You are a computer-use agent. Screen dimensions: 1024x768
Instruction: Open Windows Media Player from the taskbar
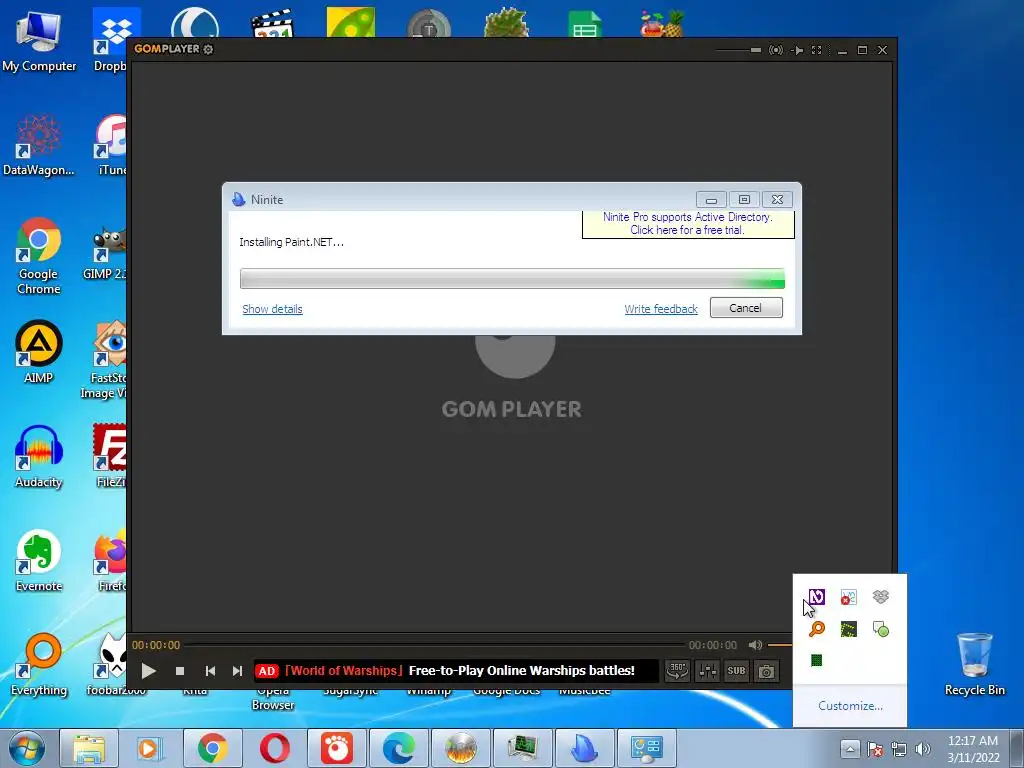coord(151,748)
